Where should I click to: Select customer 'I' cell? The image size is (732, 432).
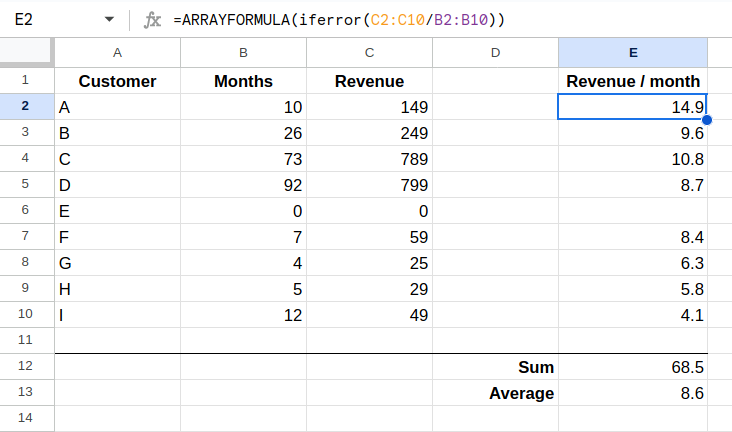click(118, 315)
